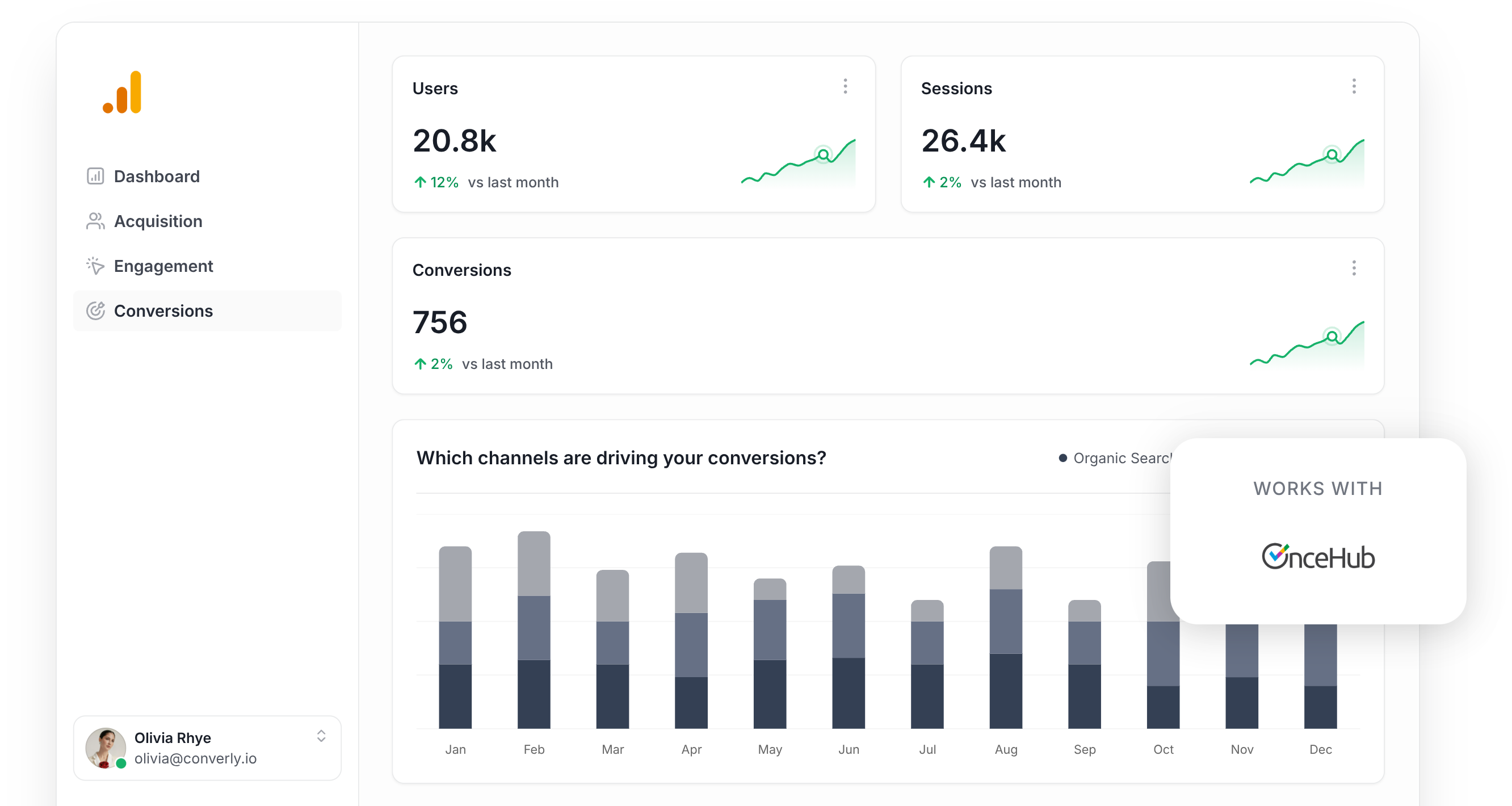Image resolution: width=1512 pixels, height=806 pixels.
Task: Switch to the Conversions section
Action: click(x=164, y=311)
